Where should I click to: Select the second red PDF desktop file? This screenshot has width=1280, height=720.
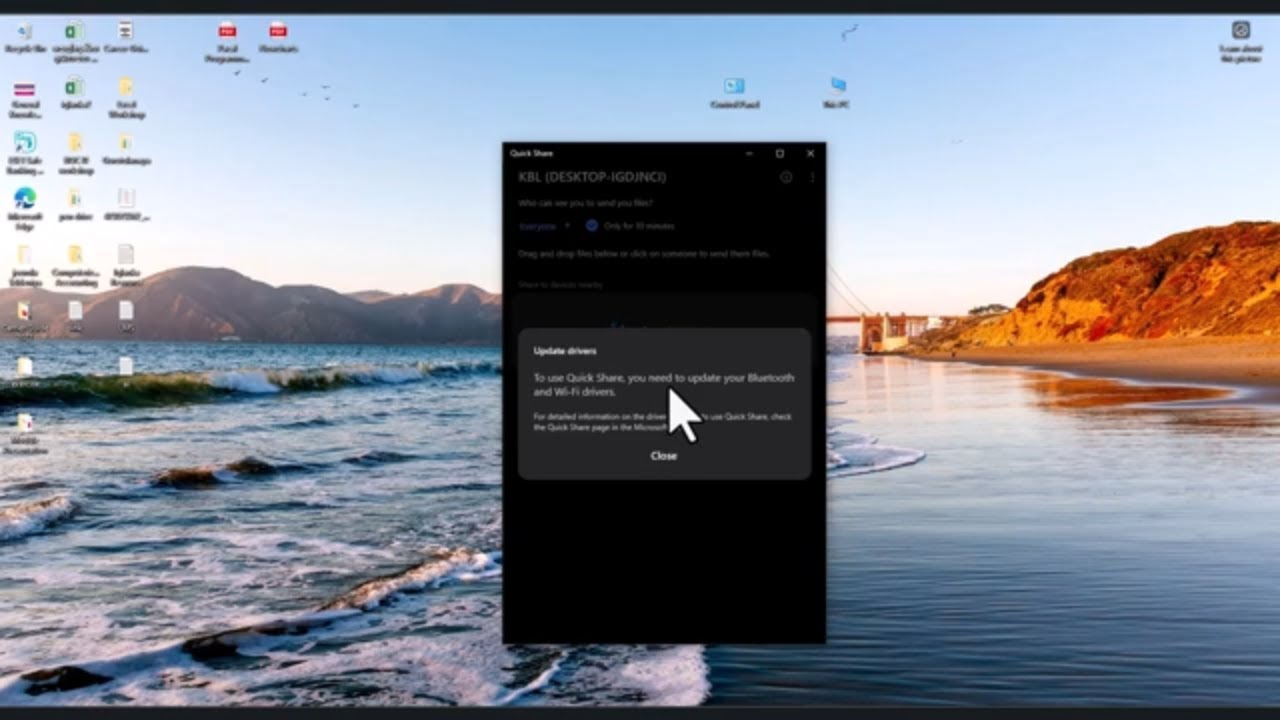click(x=278, y=37)
